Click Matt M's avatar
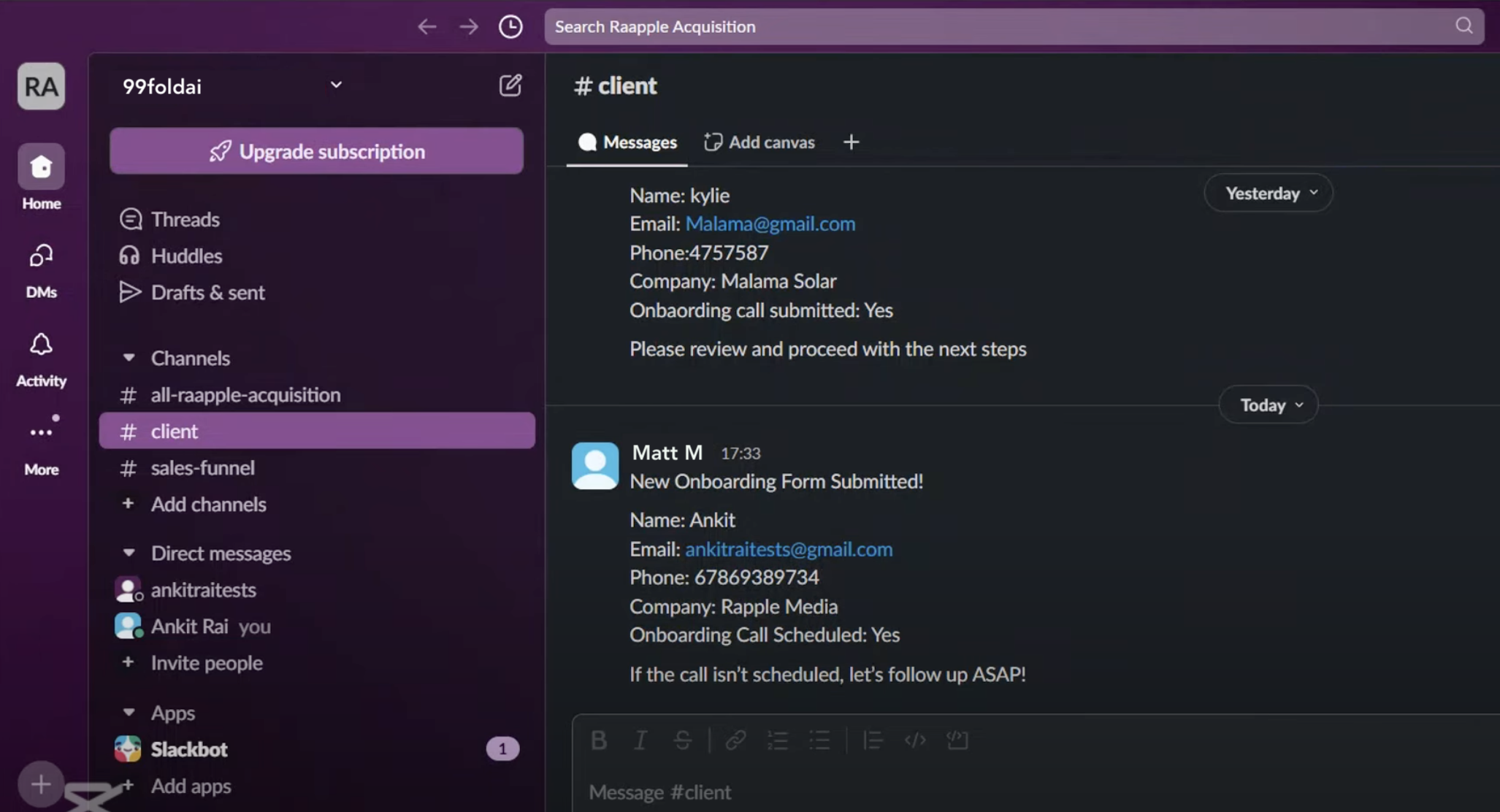 [595, 466]
